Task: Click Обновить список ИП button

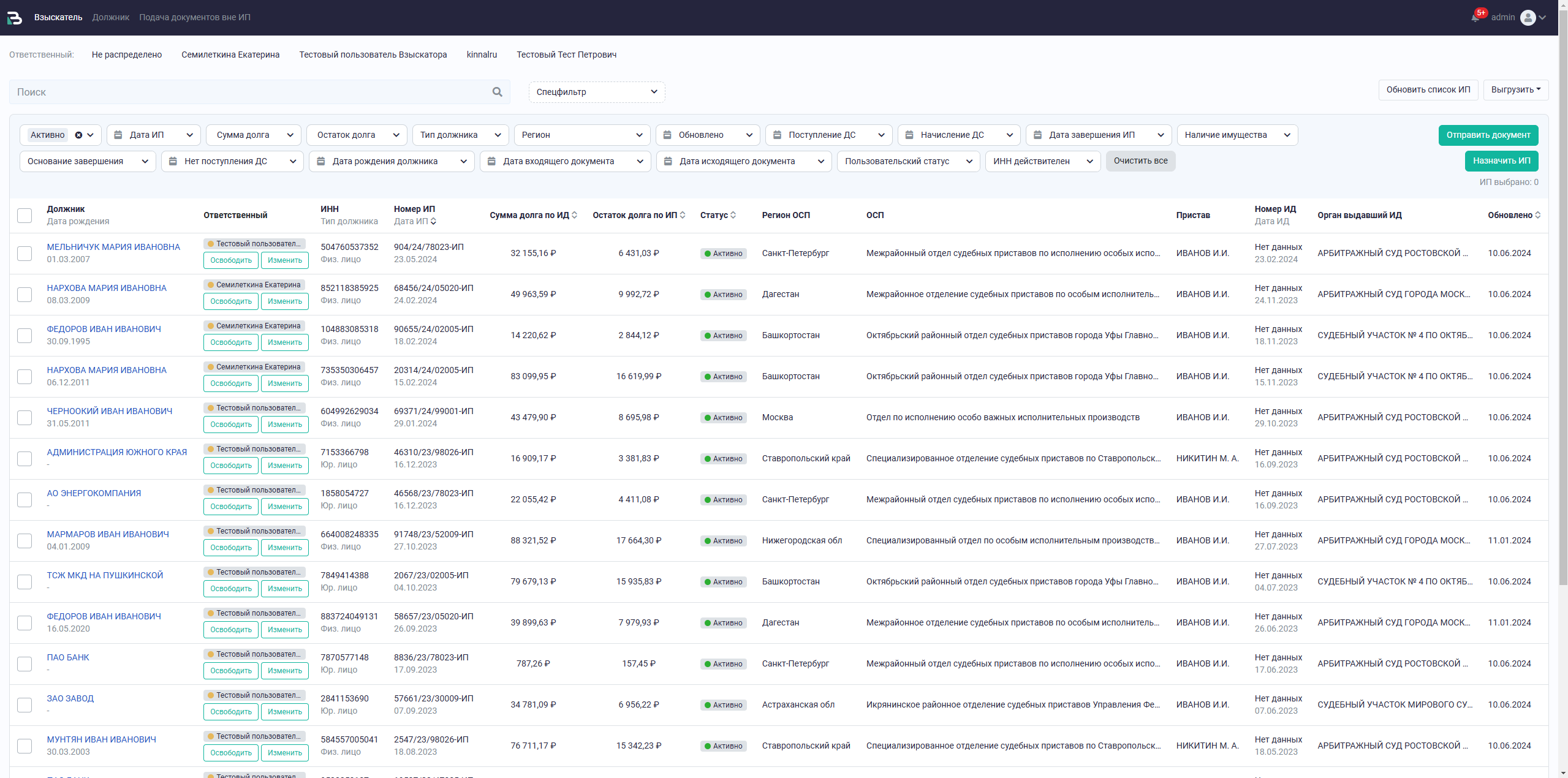Action: [x=1428, y=89]
